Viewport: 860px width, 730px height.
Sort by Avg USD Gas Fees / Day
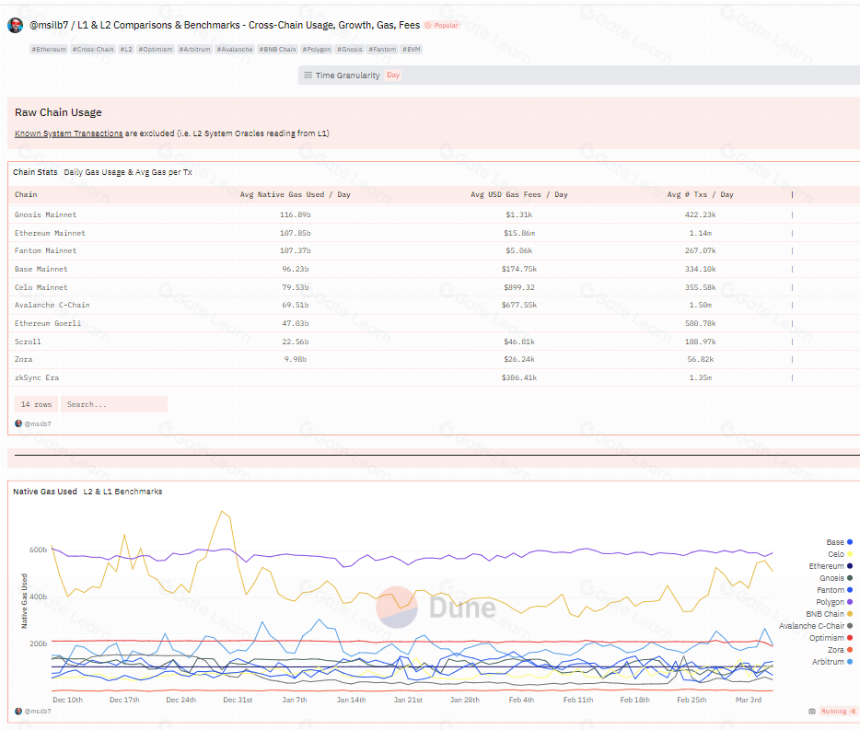coord(519,195)
